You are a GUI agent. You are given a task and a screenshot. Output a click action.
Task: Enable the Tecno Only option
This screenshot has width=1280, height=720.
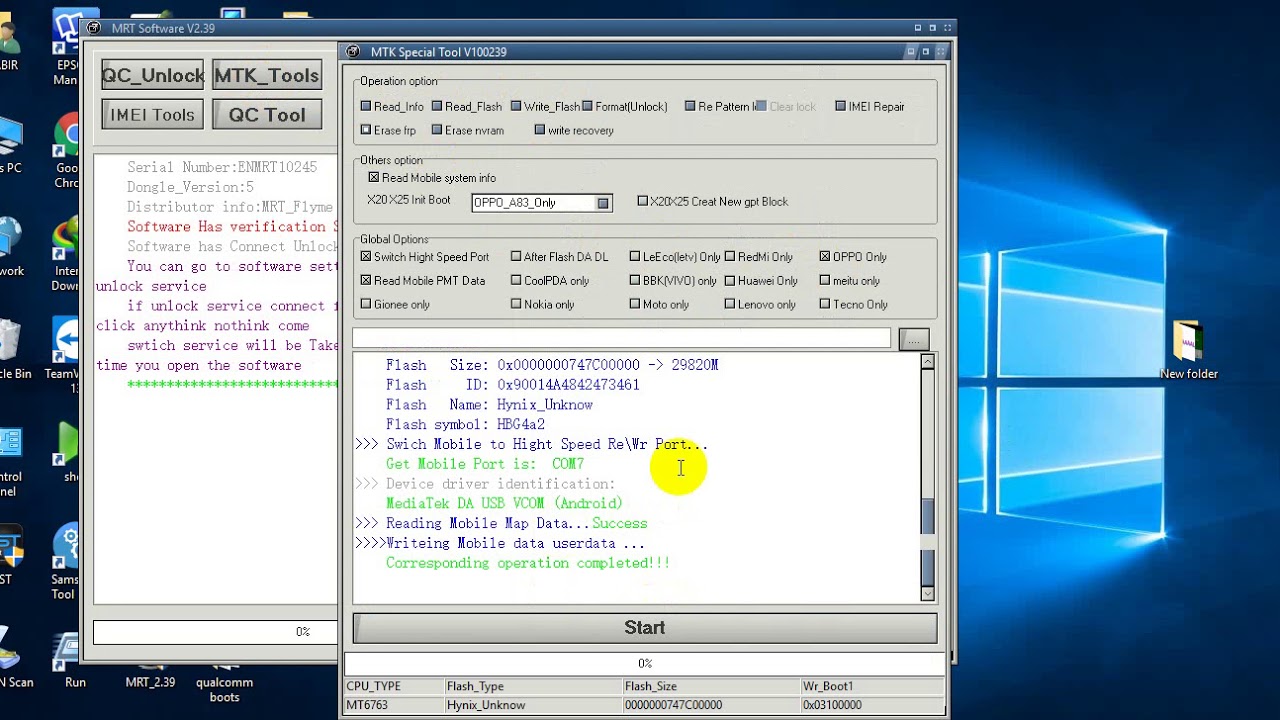point(825,304)
